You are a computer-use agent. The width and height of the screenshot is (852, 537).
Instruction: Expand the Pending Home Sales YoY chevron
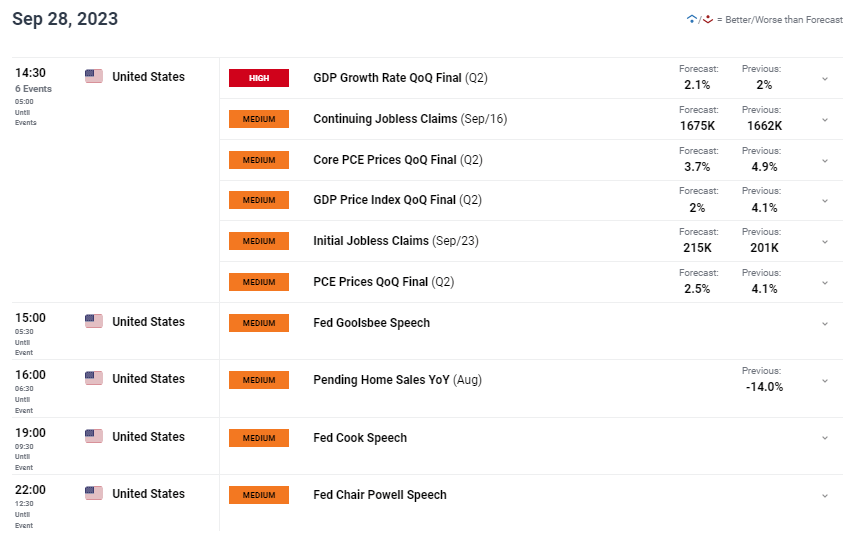click(825, 380)
